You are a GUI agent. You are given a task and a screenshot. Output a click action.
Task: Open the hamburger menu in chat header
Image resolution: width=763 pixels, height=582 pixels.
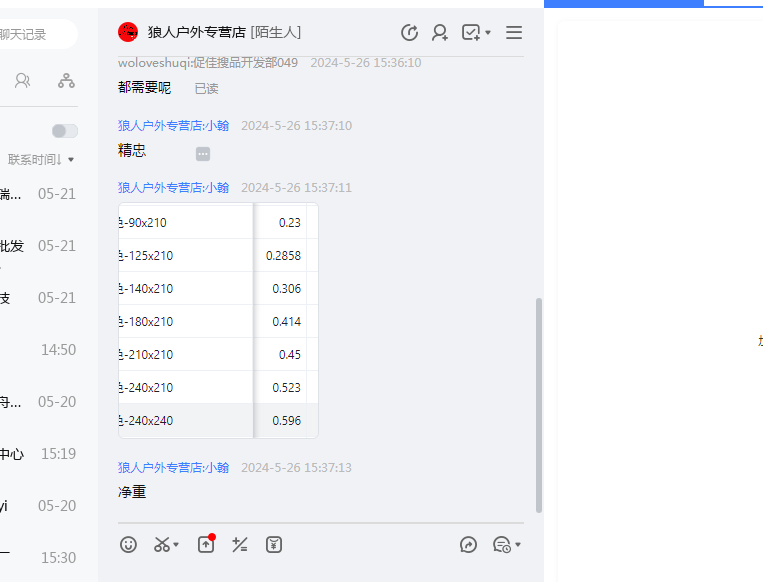tap(514, 33)
